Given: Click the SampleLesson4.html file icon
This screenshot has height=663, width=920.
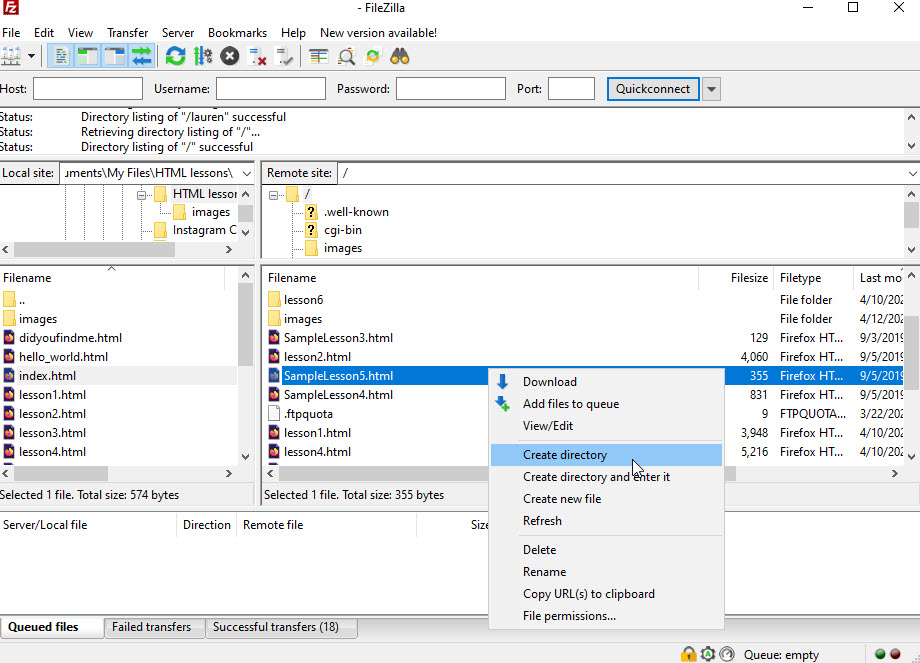Looking at the screenshot, I should (x=274, y=395).
